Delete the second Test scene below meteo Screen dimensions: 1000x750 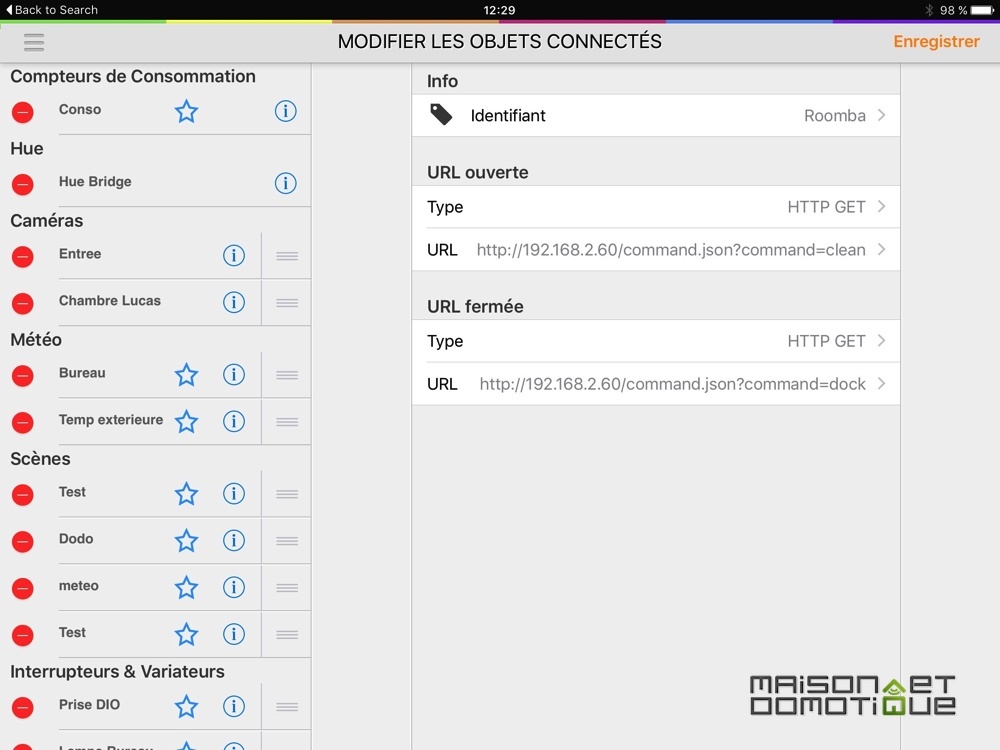23,635
